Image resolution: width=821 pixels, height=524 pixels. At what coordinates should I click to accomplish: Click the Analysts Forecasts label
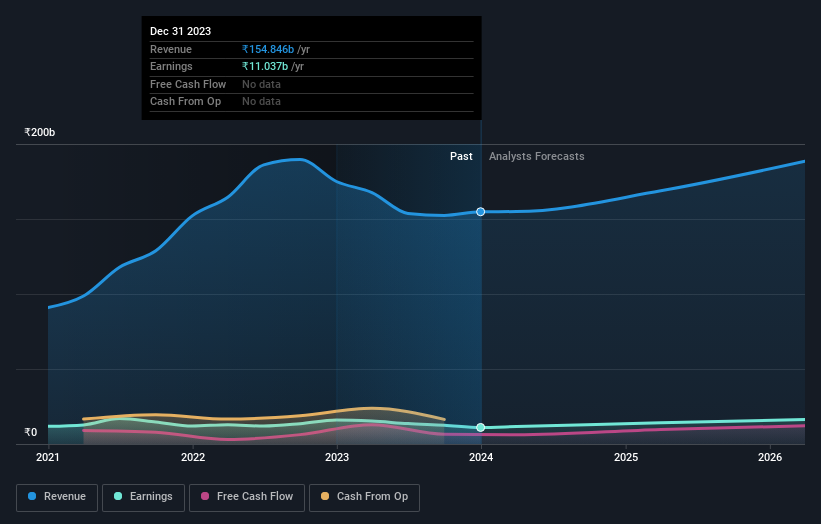tap(537, 156)
